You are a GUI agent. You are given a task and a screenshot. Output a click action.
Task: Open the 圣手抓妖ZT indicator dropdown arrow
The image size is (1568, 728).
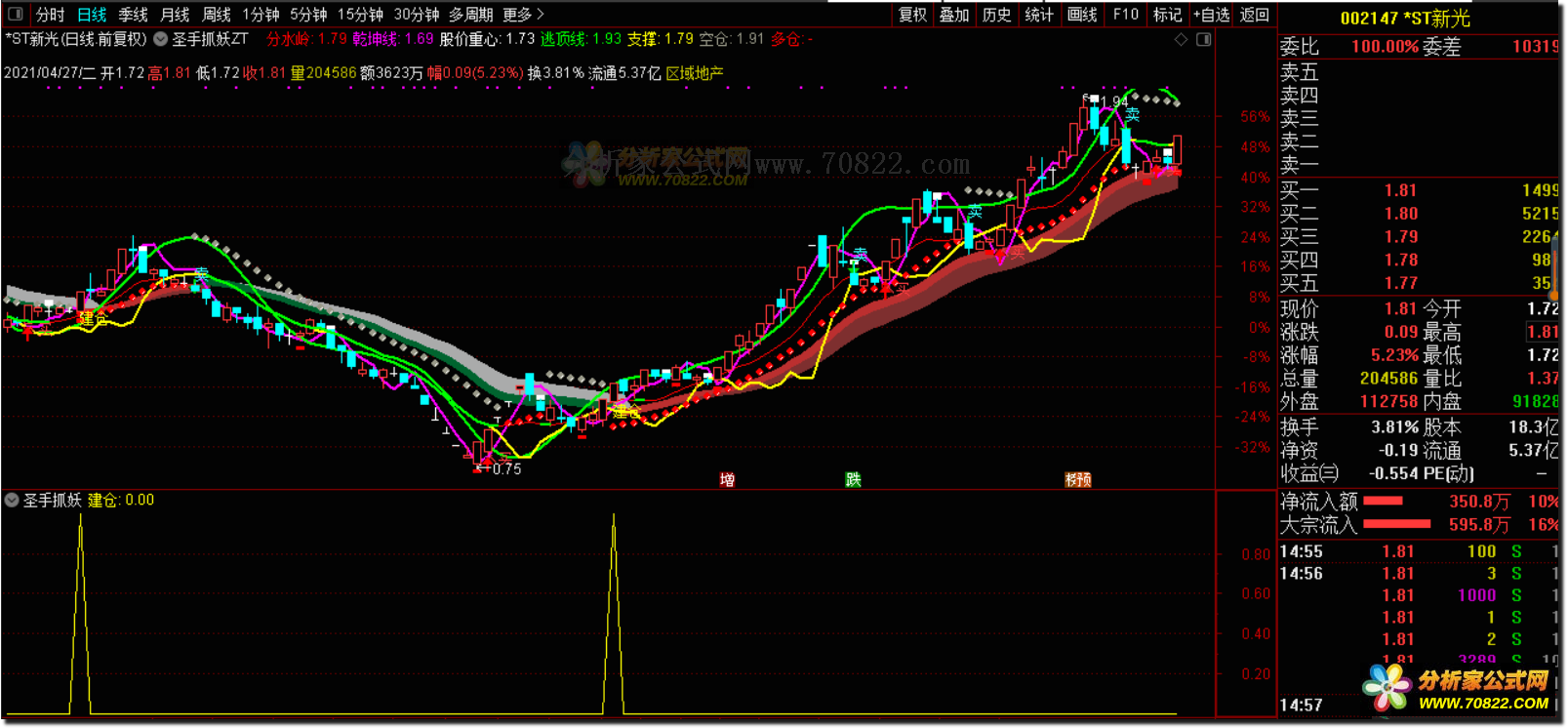(160, 40)
